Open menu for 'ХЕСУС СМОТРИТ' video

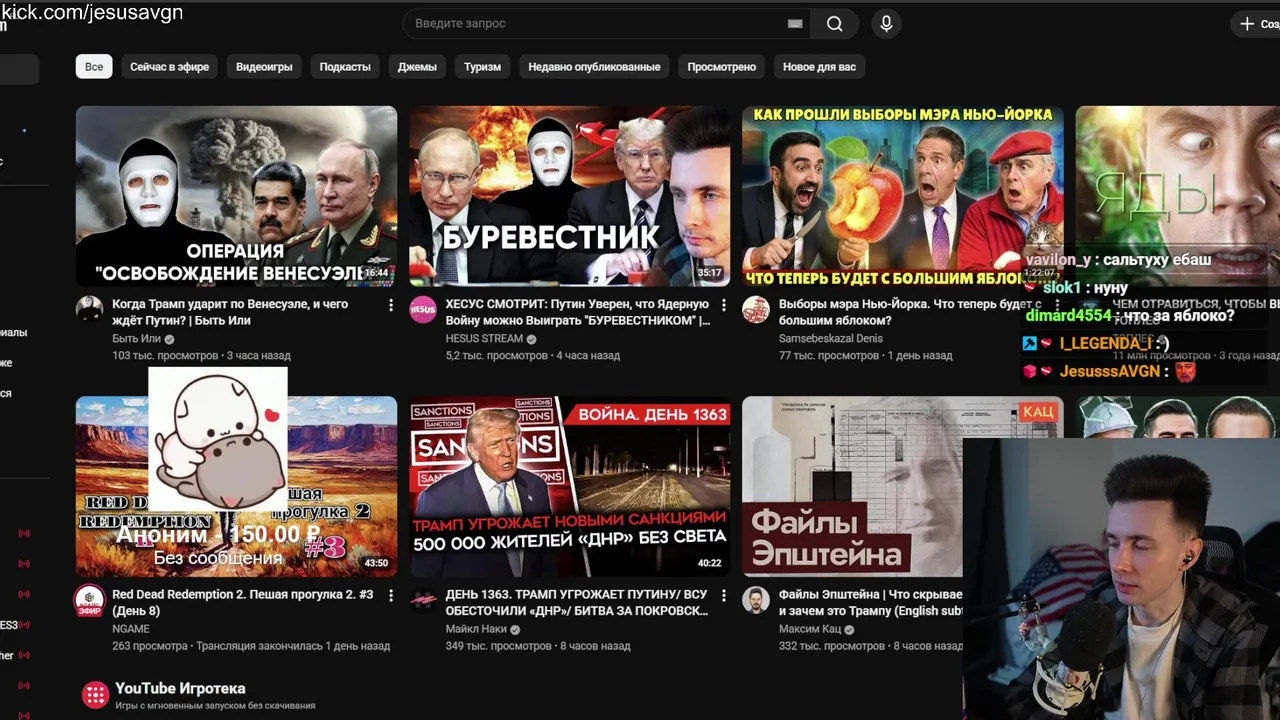(724, 305)
